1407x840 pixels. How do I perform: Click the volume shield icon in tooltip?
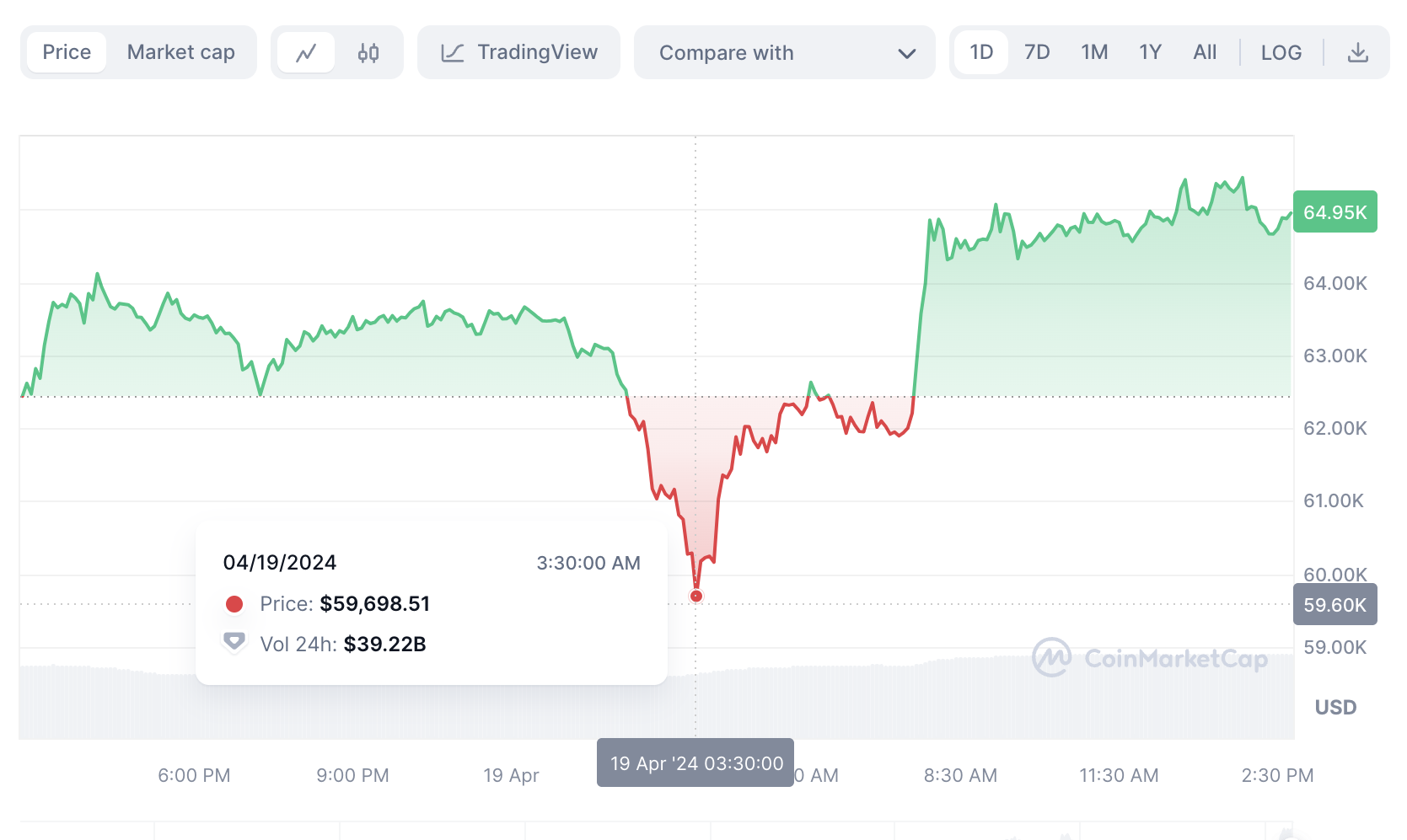click(x=234, y=642)
